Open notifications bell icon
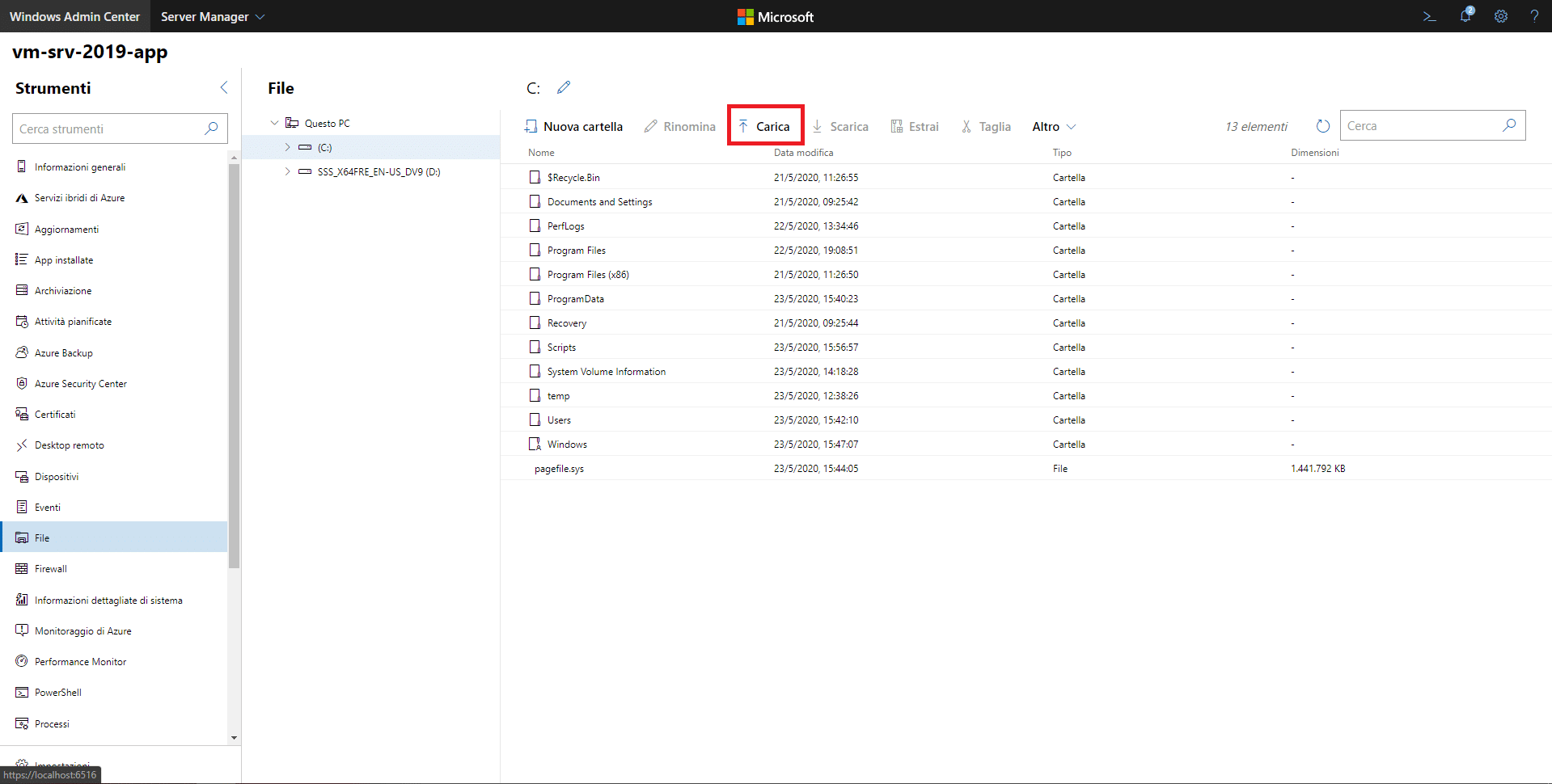Screen dimensions: 1552x784 tap(1465, 15)
